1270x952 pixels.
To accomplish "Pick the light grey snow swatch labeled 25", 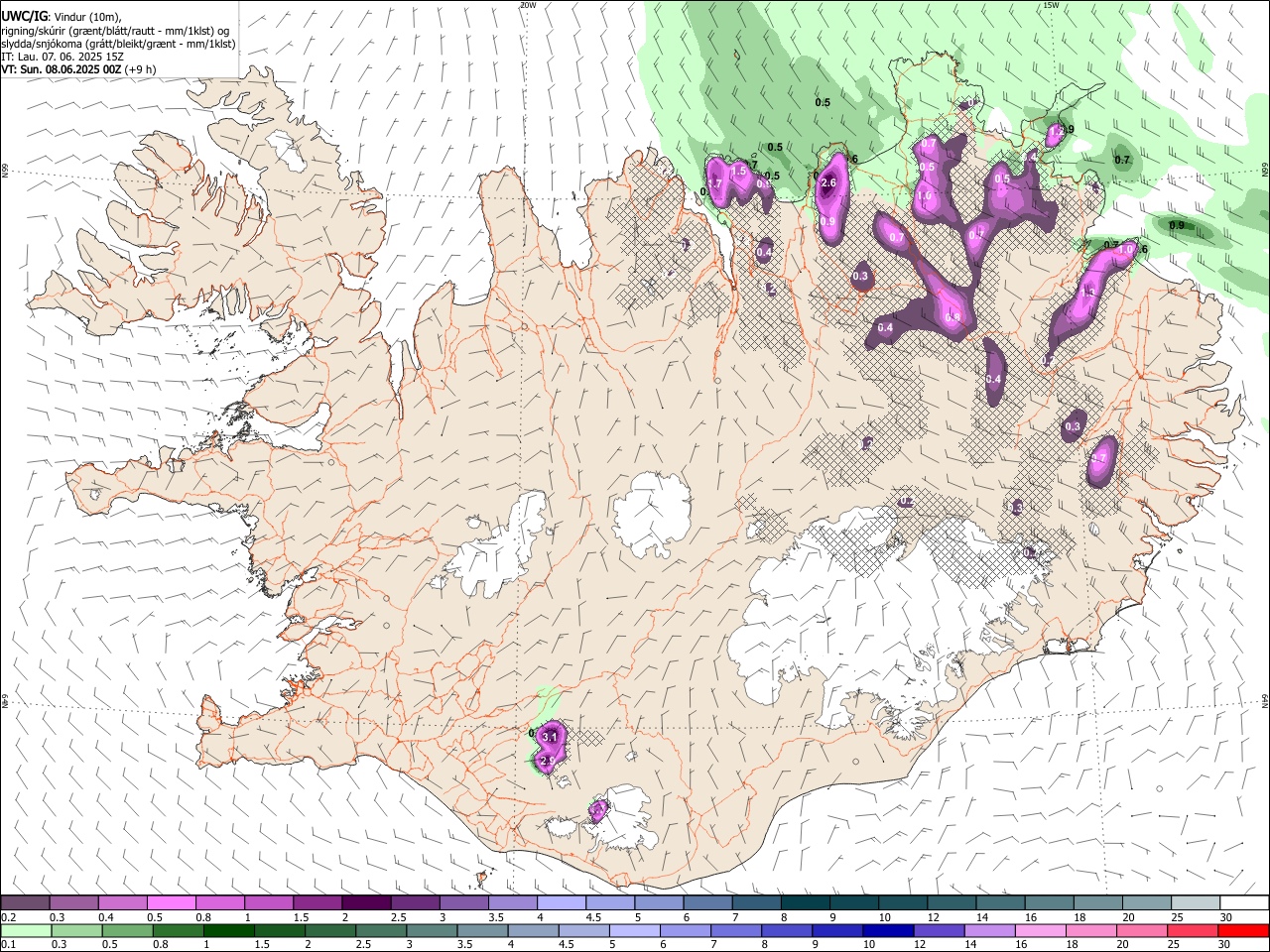I will (x=1196, y=903).
